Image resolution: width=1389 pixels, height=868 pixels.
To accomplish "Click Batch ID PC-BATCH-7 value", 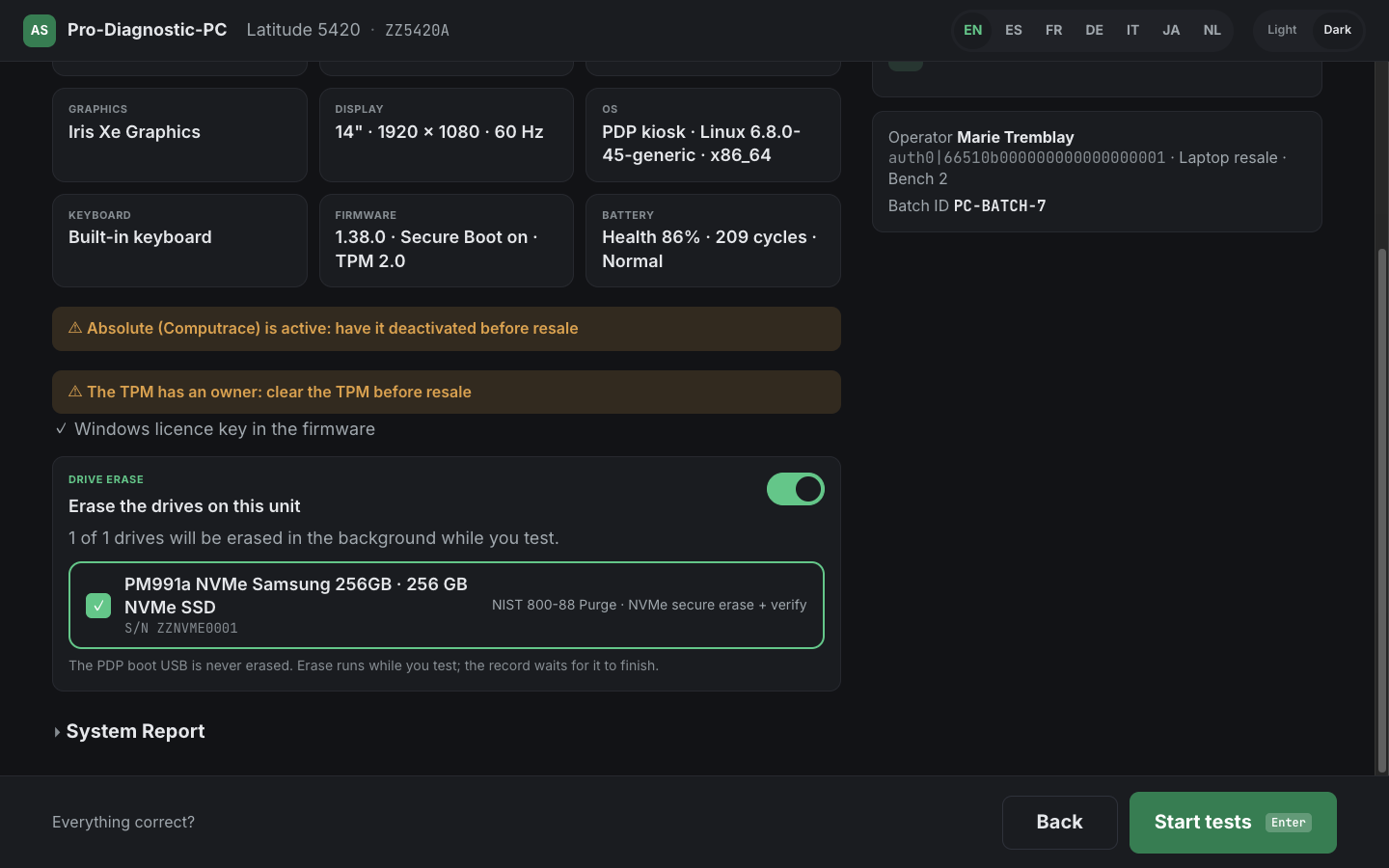I will coord(999,205).
